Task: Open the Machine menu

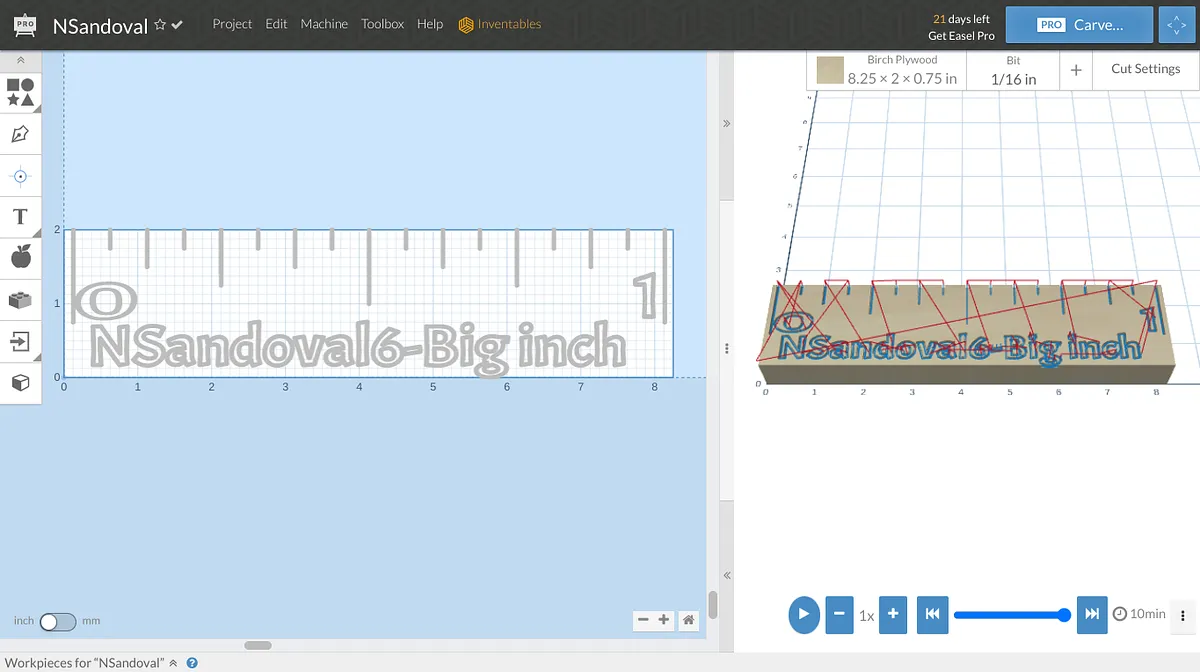Action: [324, 24]
